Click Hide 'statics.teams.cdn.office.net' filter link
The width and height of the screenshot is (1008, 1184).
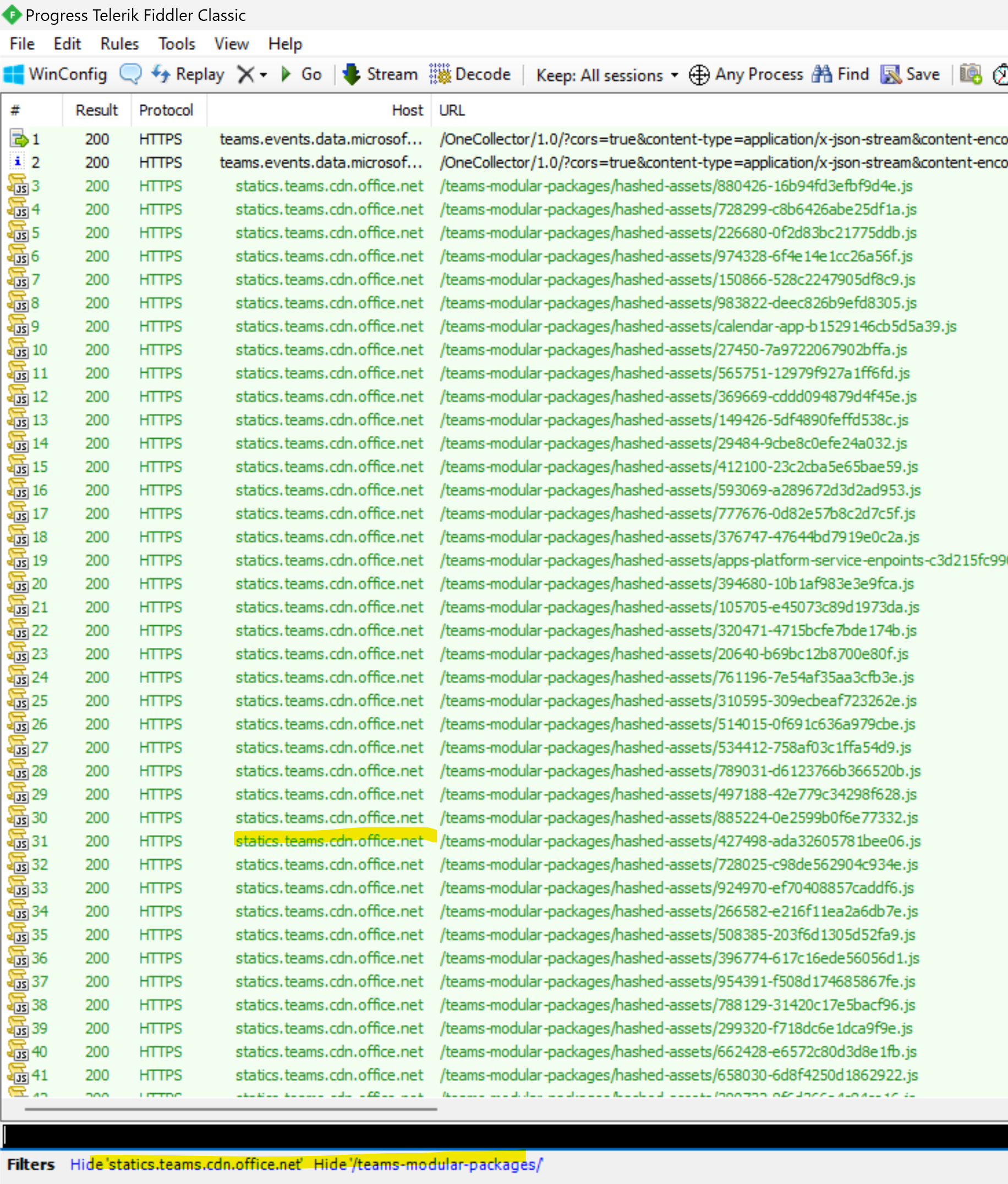click(x=186, y=1164)
